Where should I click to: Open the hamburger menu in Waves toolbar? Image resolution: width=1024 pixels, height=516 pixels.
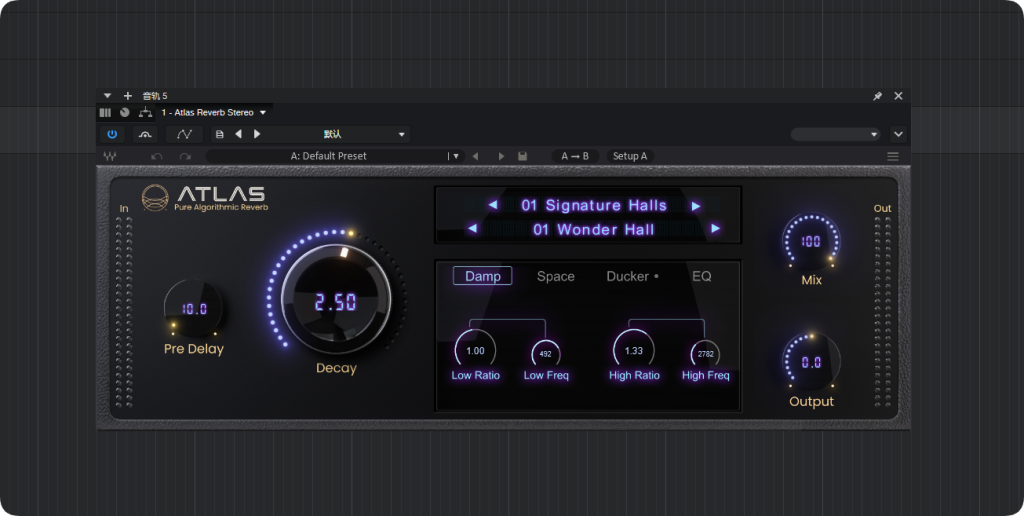(x=893, y=156)
